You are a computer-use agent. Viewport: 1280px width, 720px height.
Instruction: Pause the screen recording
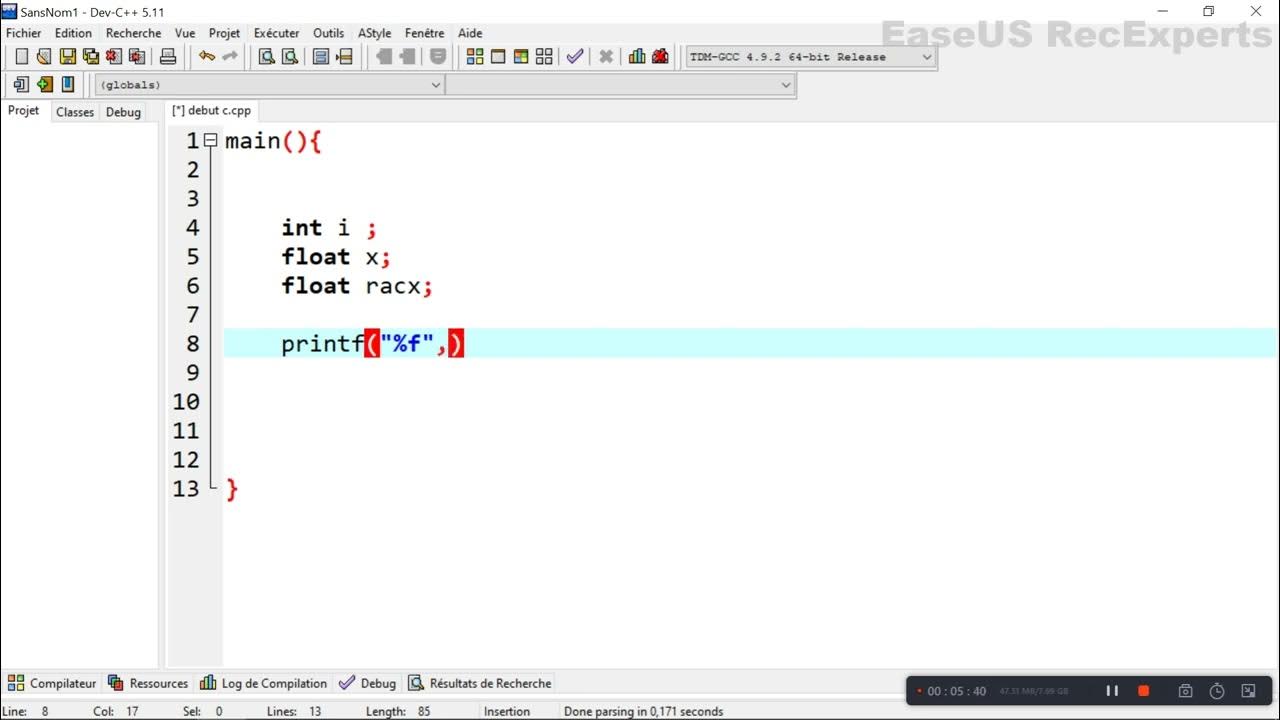(x=1112, y=691)
